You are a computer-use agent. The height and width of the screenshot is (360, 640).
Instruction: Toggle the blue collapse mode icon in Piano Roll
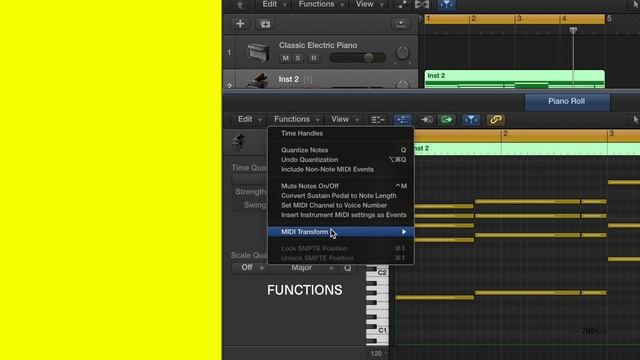[402, 120]
